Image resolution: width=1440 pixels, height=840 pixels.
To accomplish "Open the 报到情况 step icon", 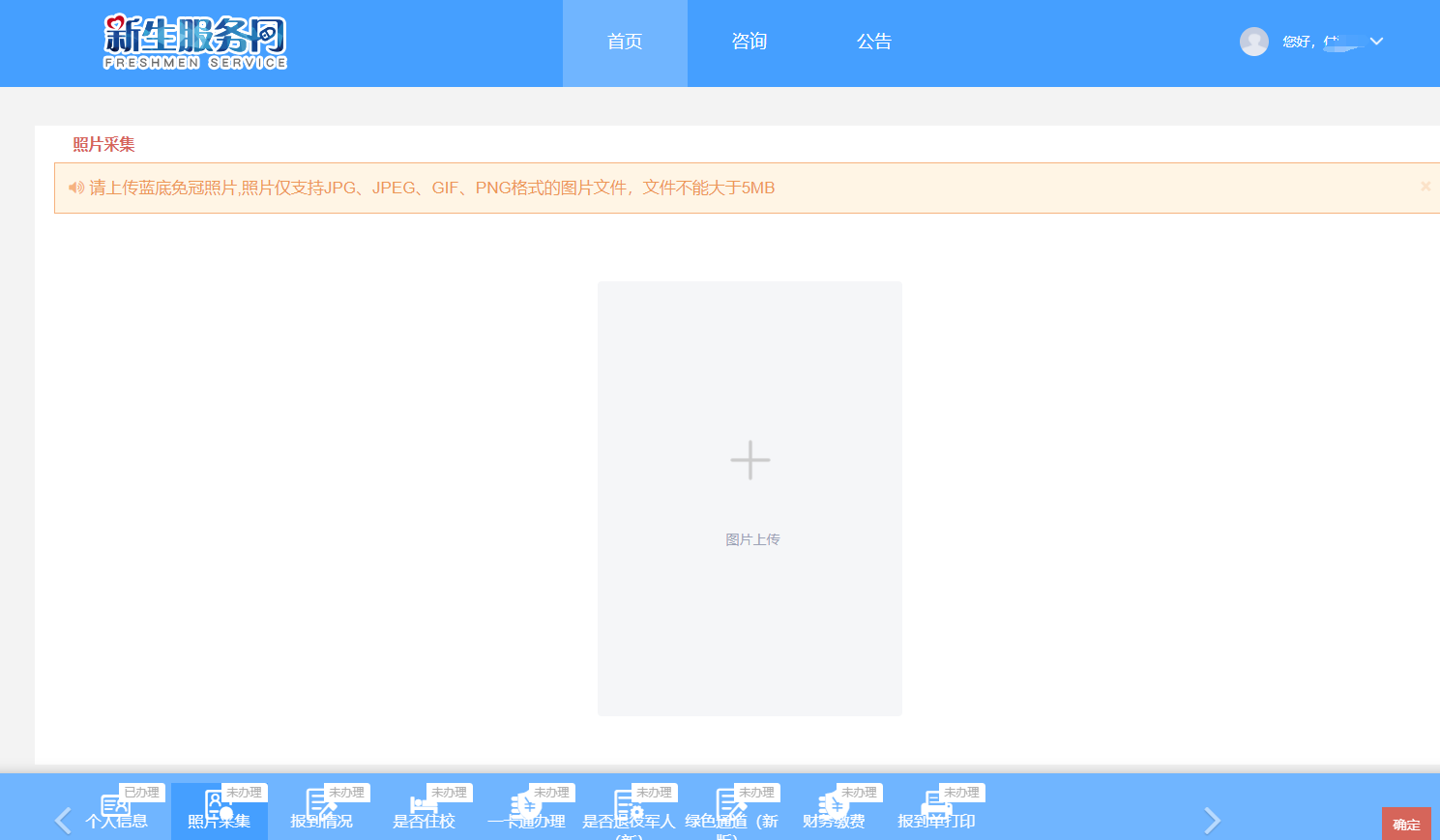I will click(321, 804).
